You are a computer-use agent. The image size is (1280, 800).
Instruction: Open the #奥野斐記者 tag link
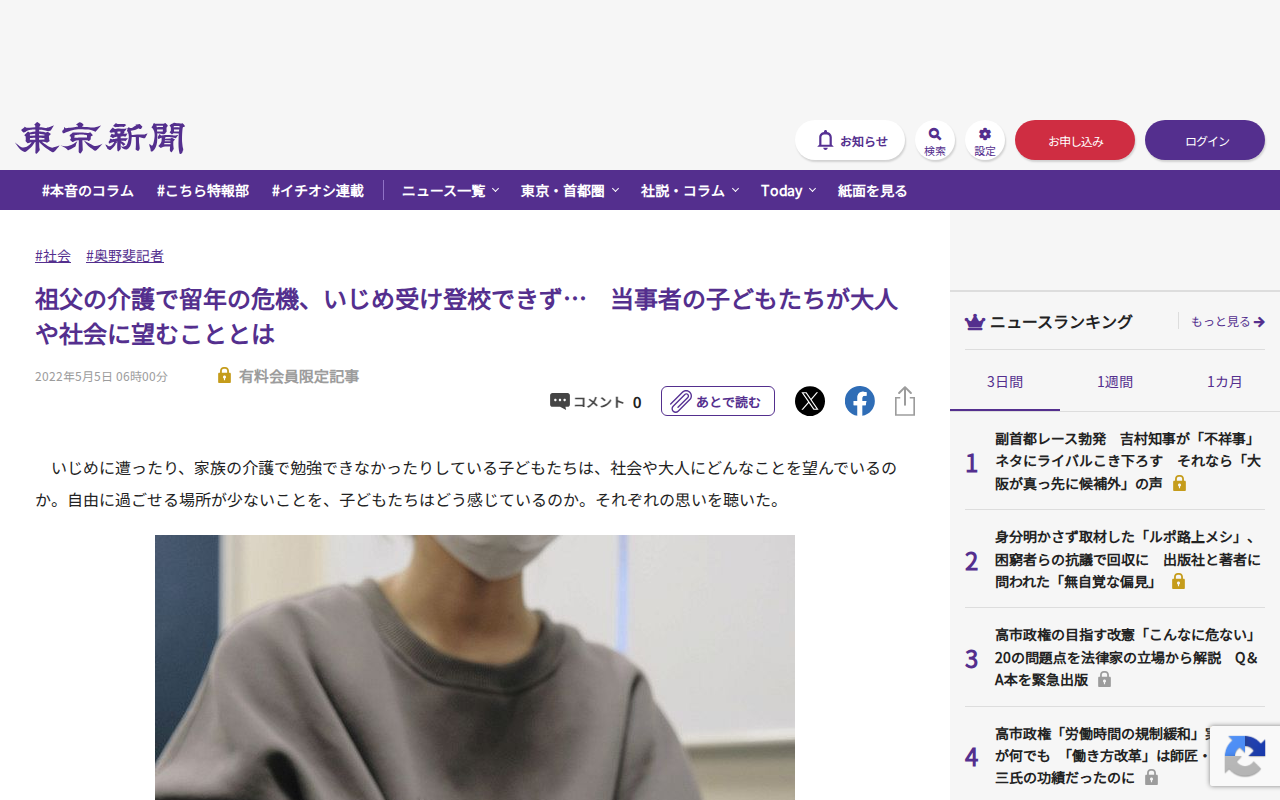coord(125,256)
